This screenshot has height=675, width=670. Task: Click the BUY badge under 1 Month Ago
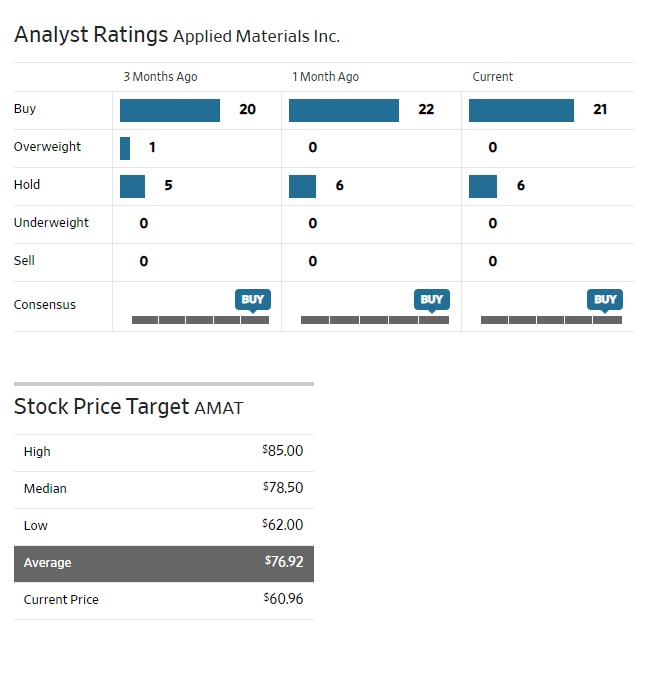point(431,299)
